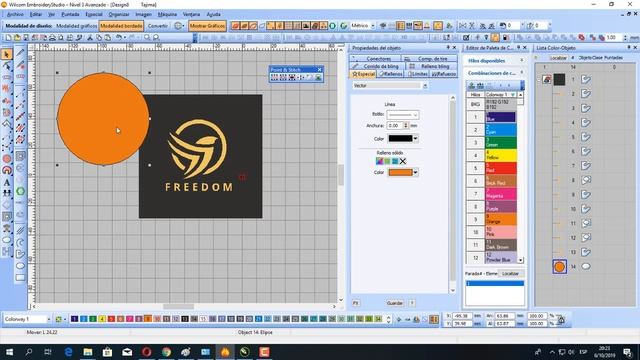Open the line Color dropdown arrow
The image size is (640, 360).
pos(416,138)
